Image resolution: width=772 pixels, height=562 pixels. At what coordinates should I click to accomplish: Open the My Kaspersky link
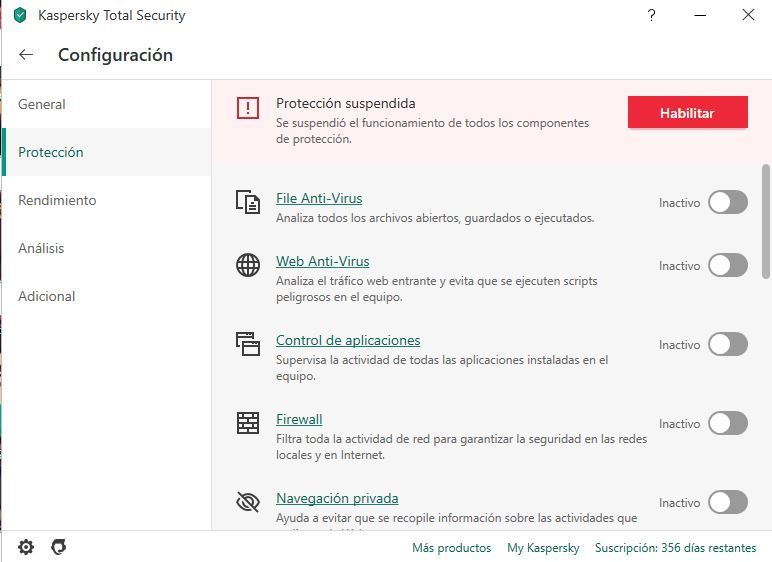coord(543,548)
